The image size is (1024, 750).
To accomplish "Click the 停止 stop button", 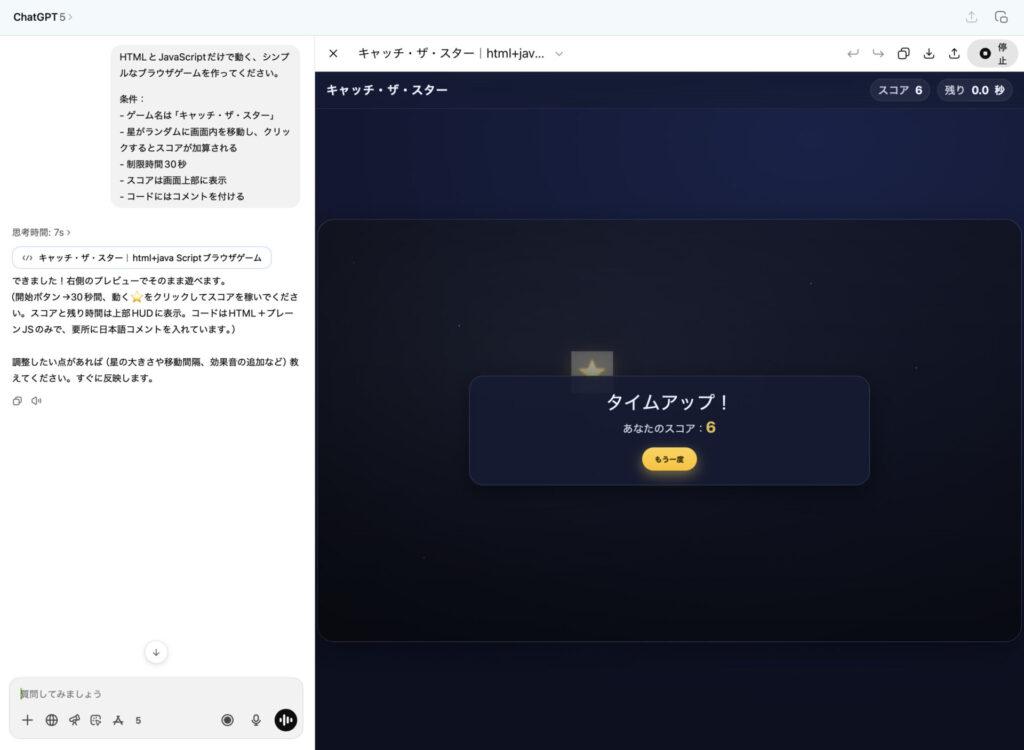I will [x=993, y=54].
